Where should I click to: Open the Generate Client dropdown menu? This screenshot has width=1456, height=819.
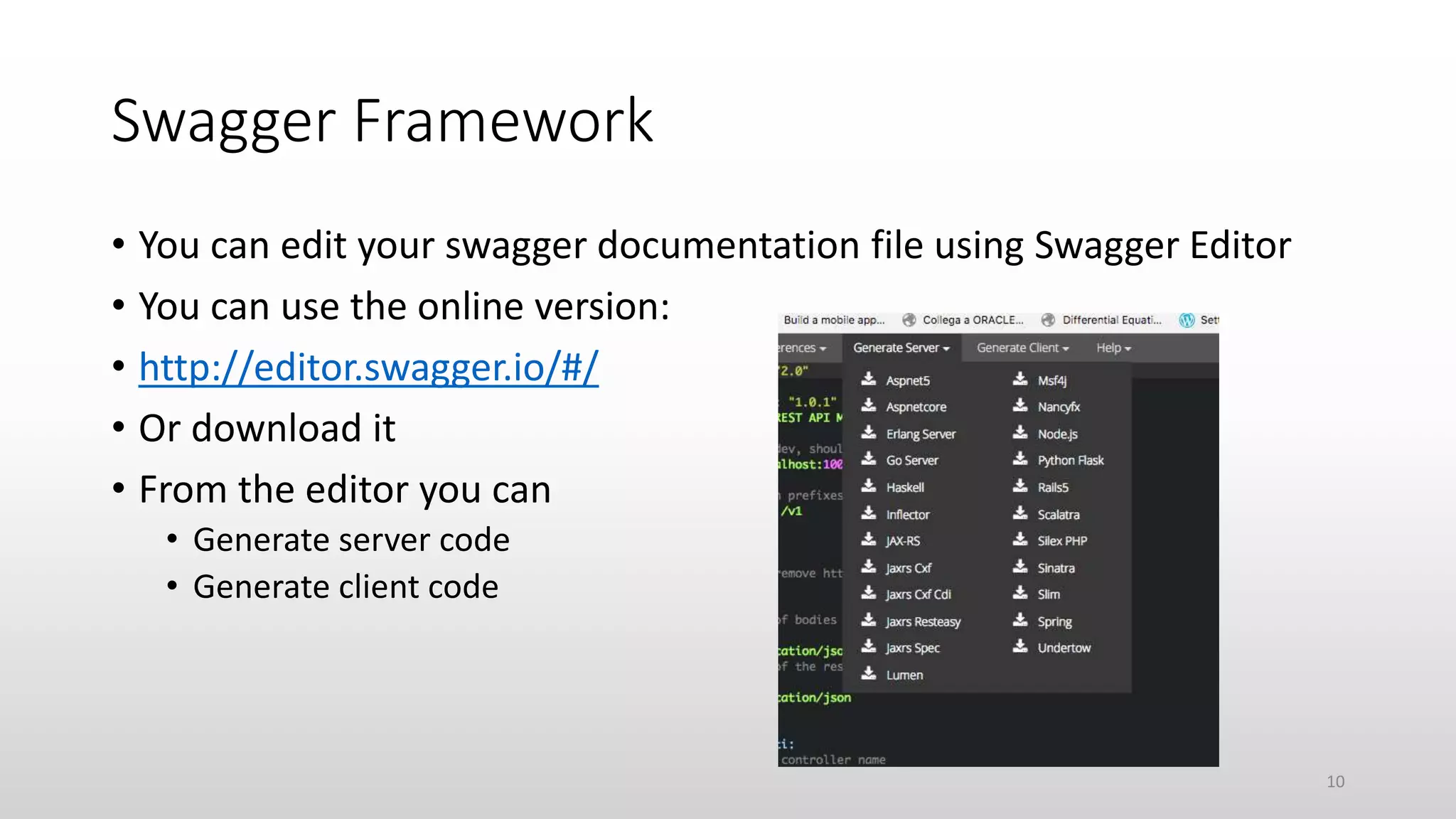click(x=1022, y=348)
